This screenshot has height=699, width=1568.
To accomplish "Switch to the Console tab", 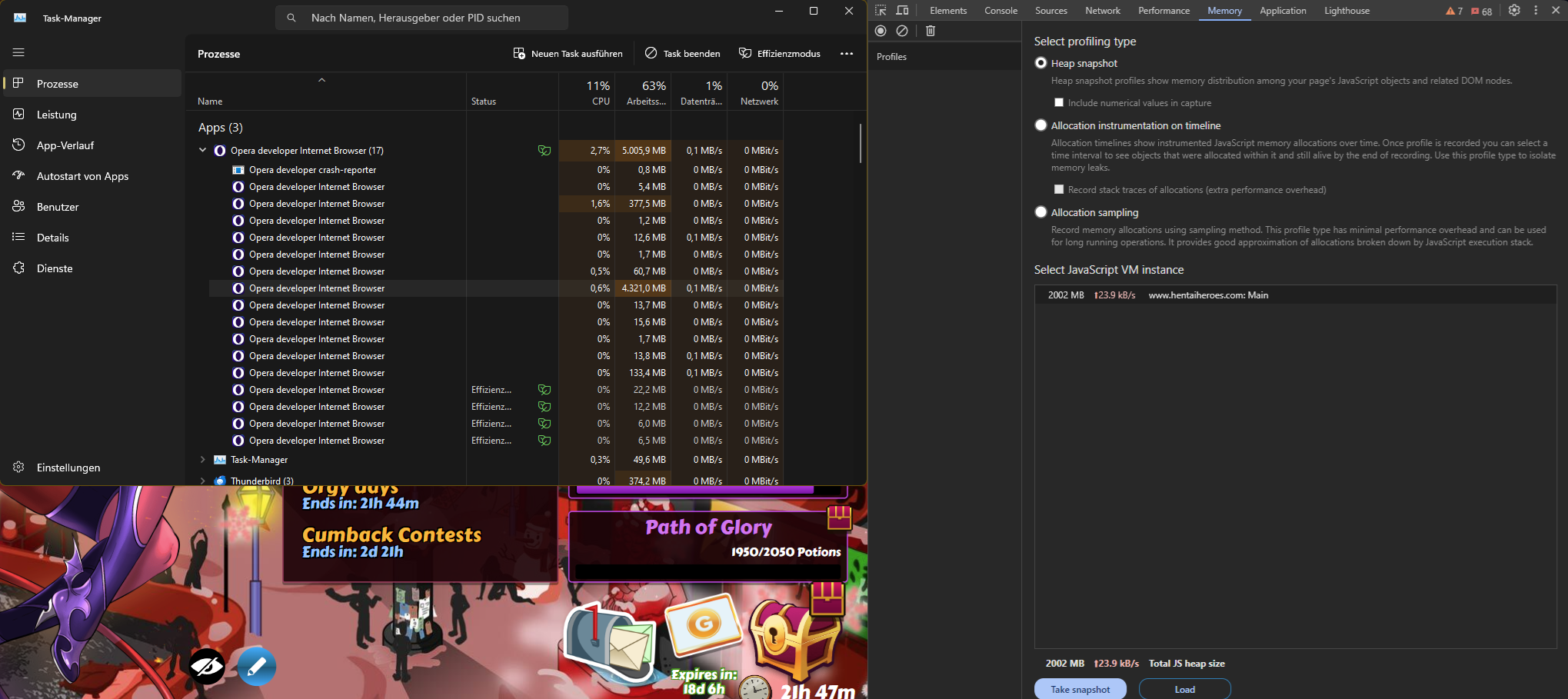I will [1000, 11].
